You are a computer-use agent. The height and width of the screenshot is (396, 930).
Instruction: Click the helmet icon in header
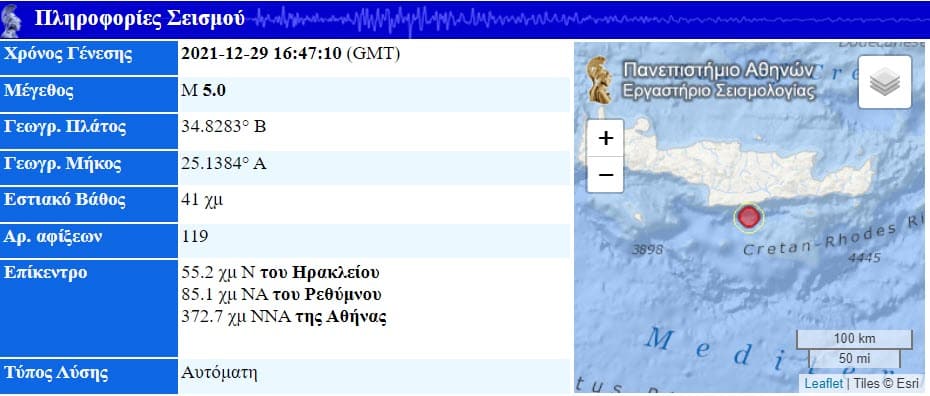point(11,20)
